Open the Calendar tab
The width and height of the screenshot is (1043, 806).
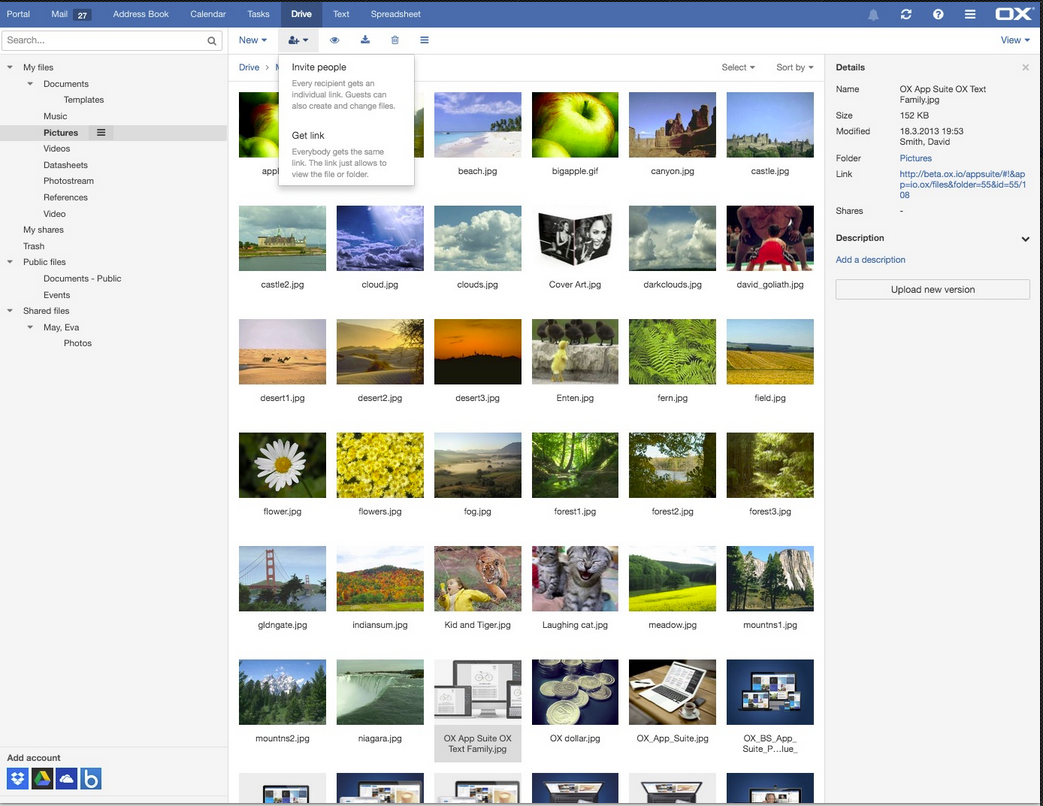(208, 14)
